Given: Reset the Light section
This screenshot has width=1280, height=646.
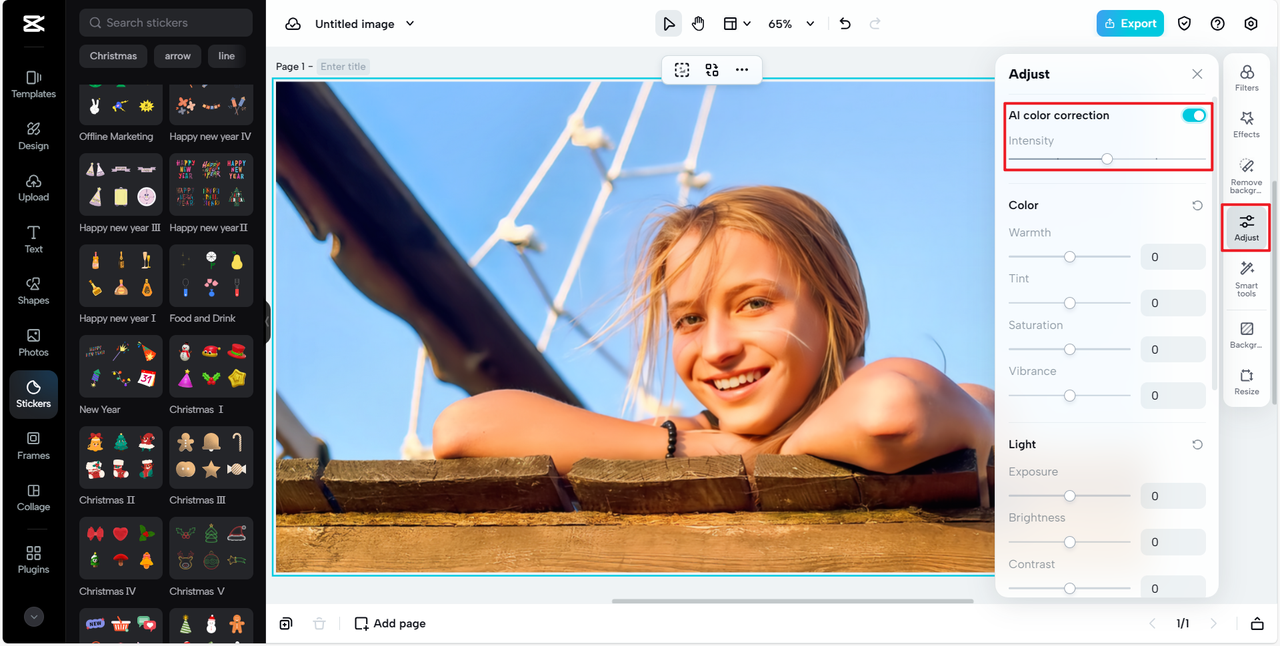Looking at the screenshot, I should coord(1197,444).
